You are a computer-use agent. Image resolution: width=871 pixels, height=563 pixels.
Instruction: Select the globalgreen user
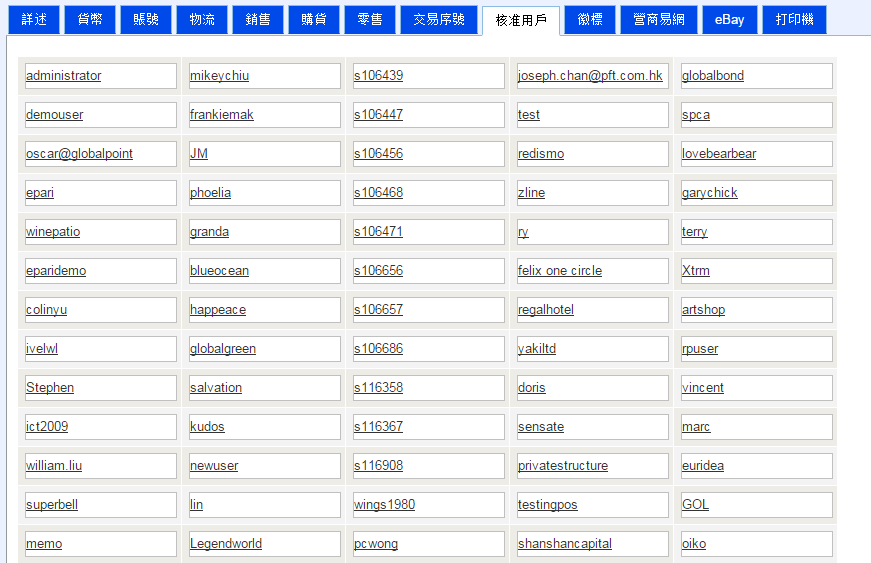pos(223,349)
